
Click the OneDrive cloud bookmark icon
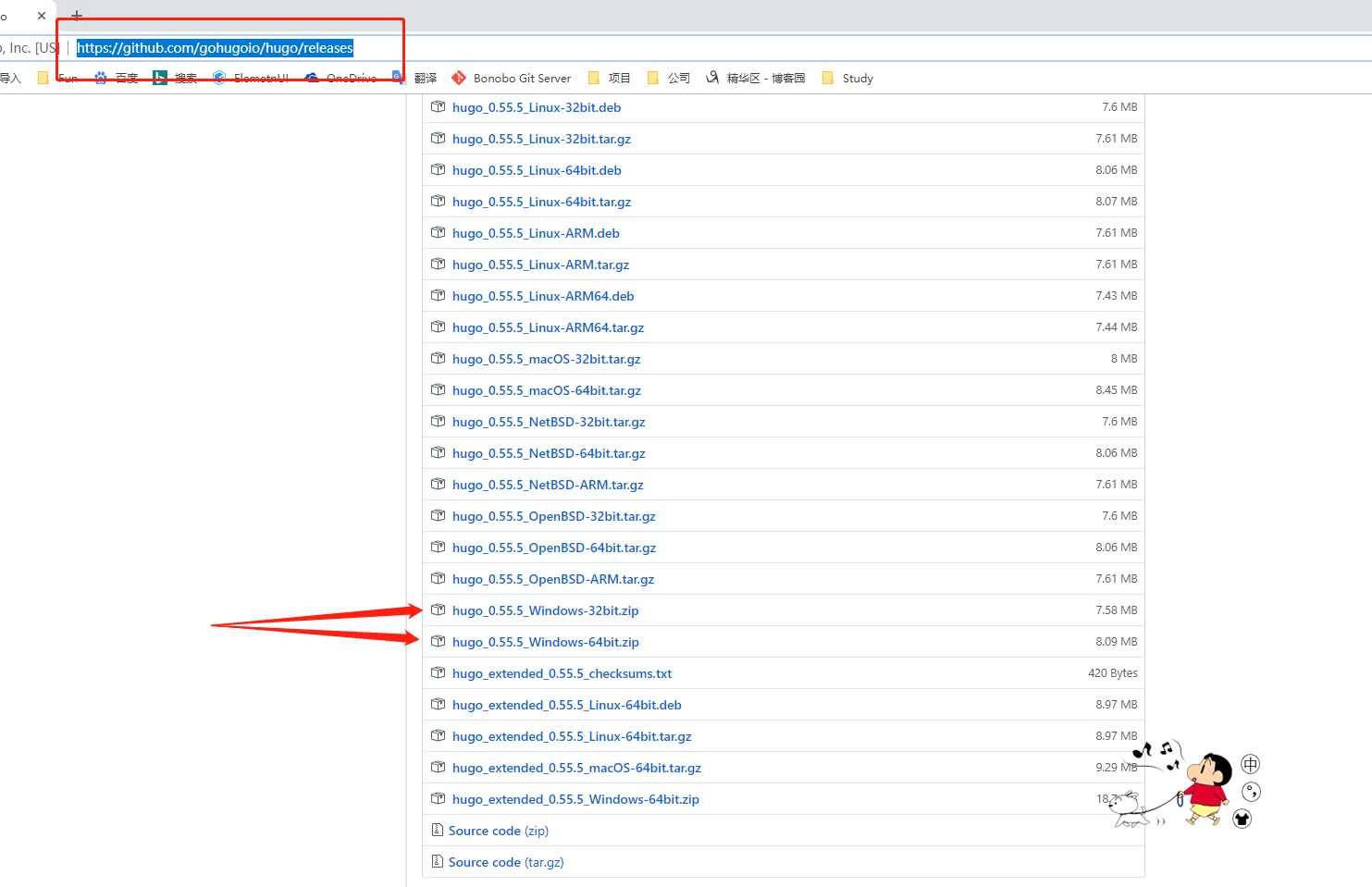[312, 78]
